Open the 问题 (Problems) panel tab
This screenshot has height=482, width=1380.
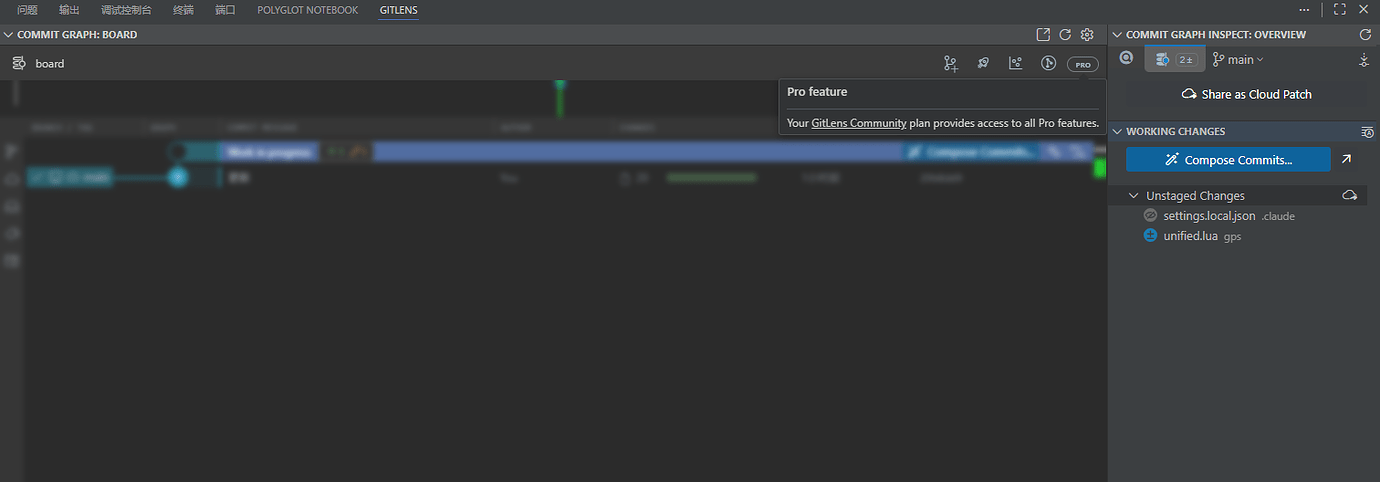pos(27,10)
